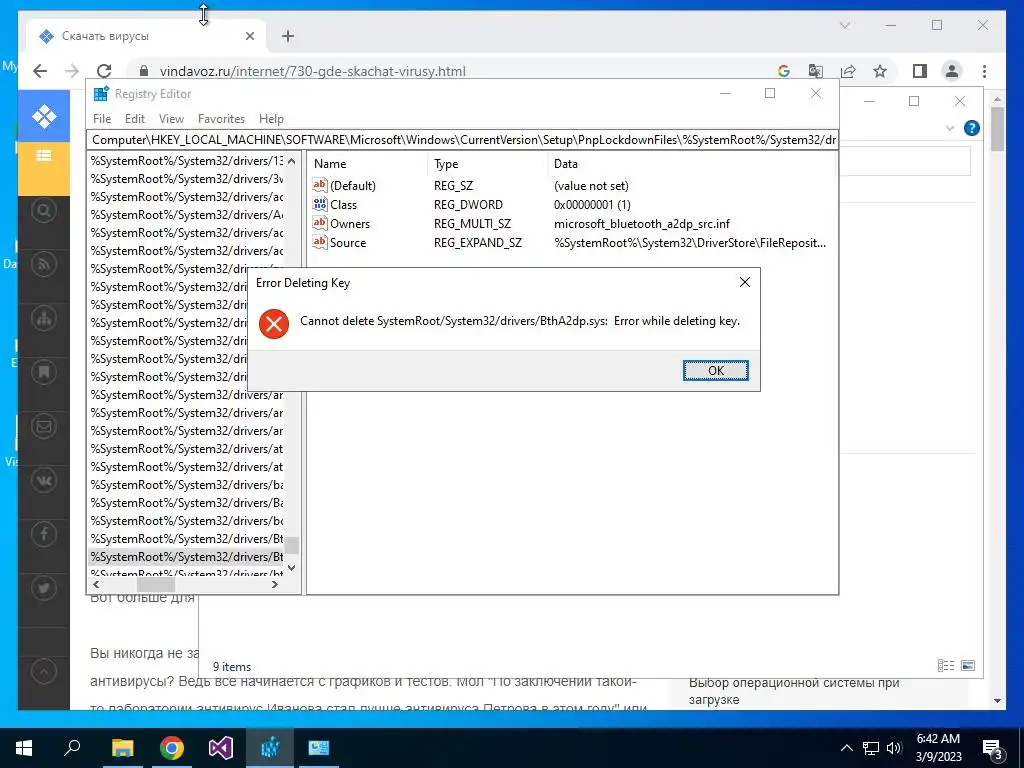
Task: Open Chrome's three-dot menu
Action: click(984, 71)
